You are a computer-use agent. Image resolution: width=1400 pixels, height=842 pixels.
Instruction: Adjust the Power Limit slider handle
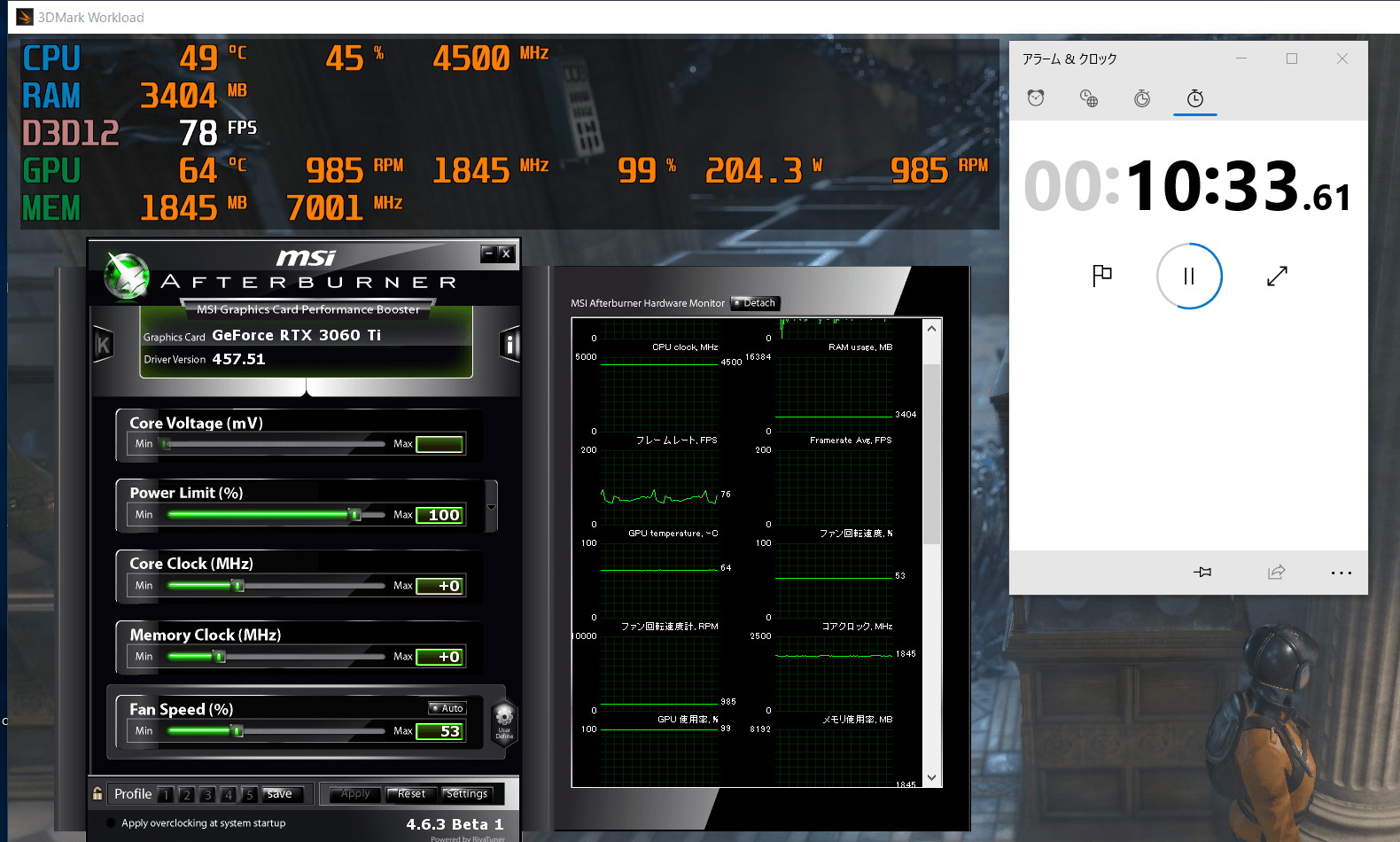pos(354,515)
